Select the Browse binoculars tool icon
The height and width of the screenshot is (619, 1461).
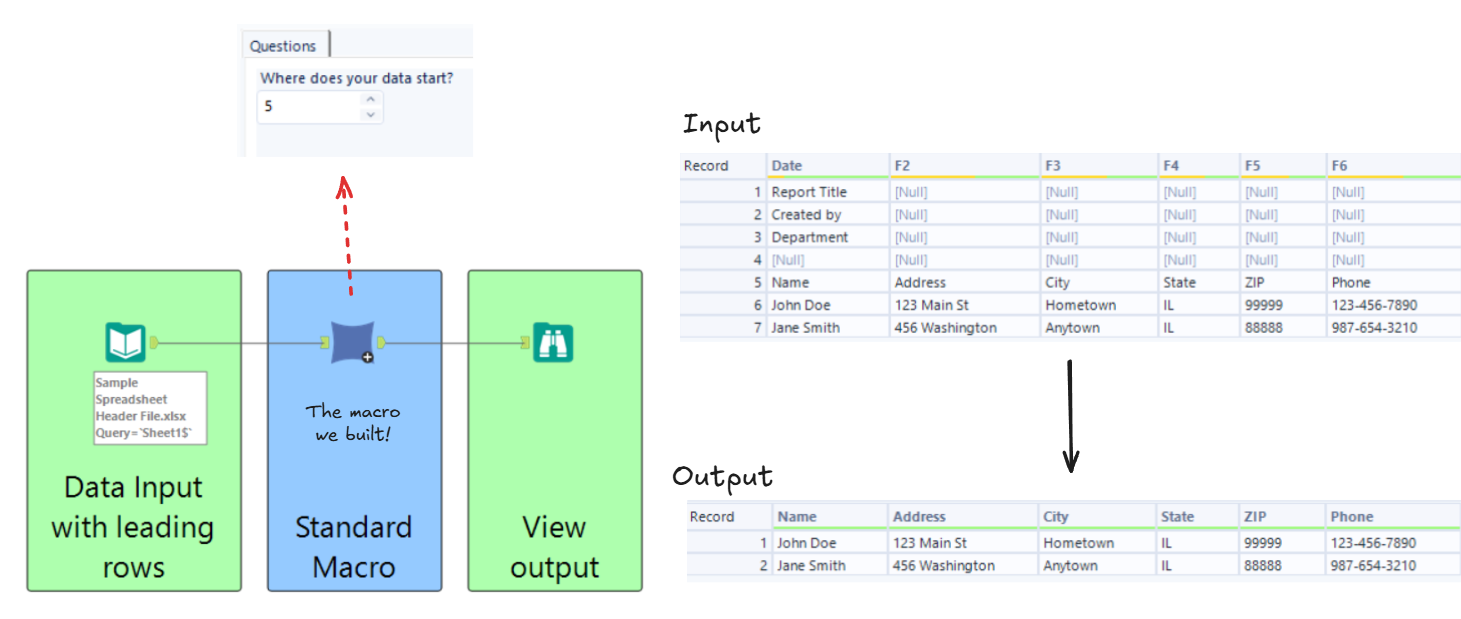point(552,343)
